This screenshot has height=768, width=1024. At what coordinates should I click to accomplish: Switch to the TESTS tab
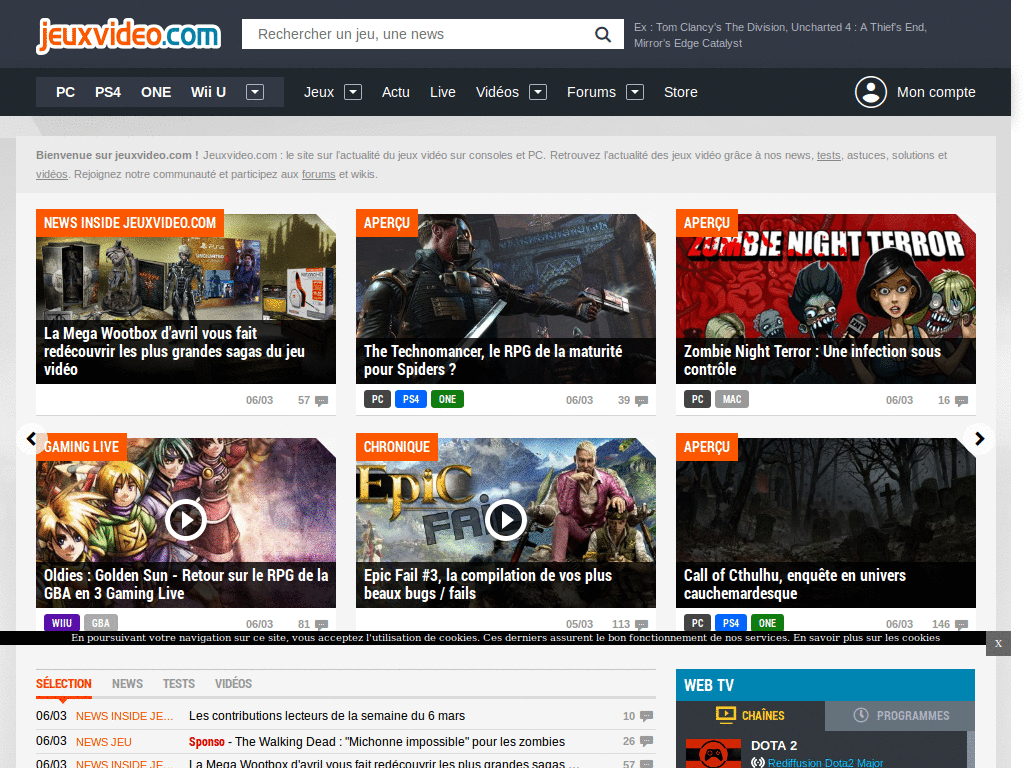coord(179,684)
